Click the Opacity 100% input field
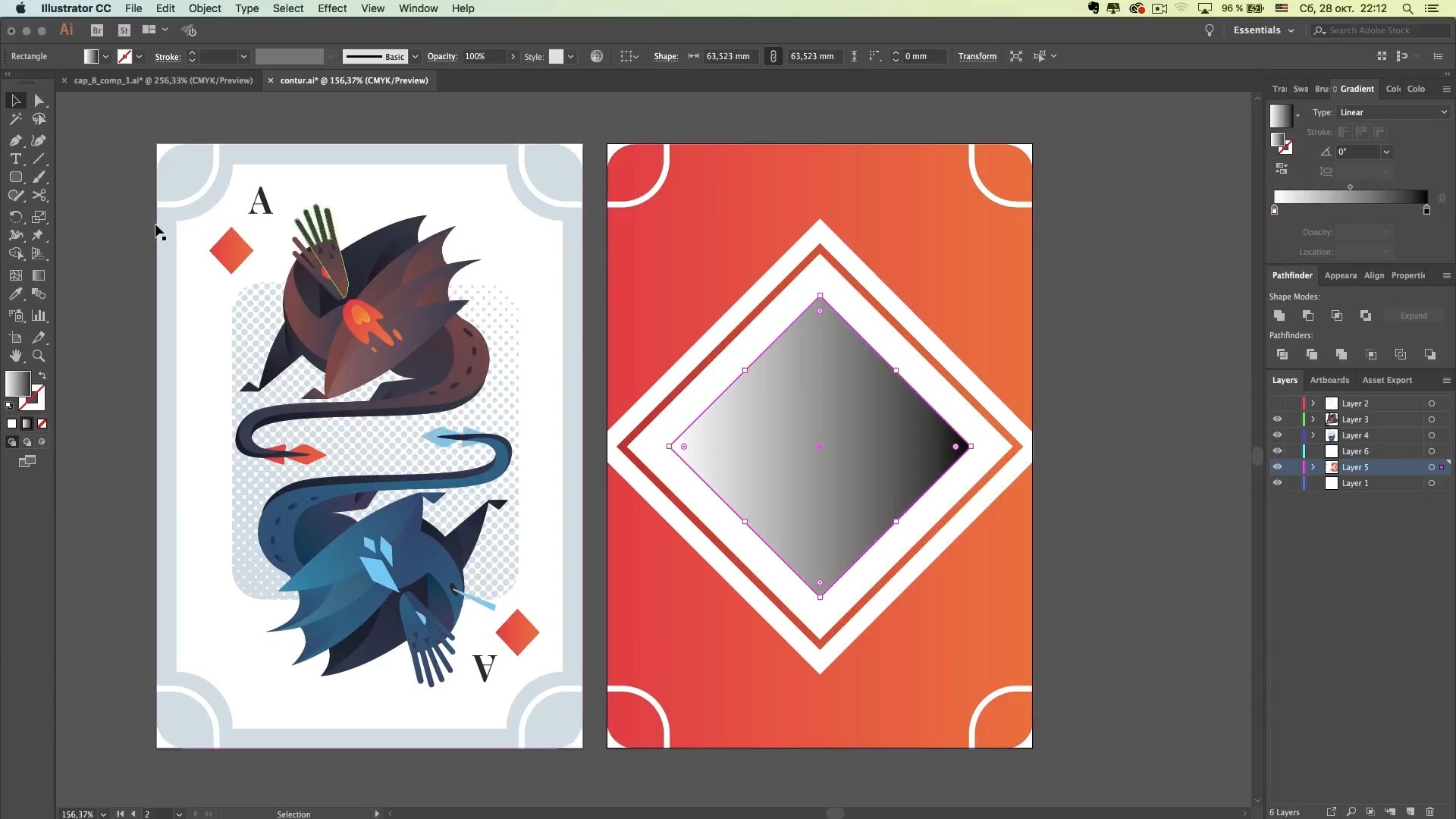This screenshot has height=819, width=1456. point(483,56)
